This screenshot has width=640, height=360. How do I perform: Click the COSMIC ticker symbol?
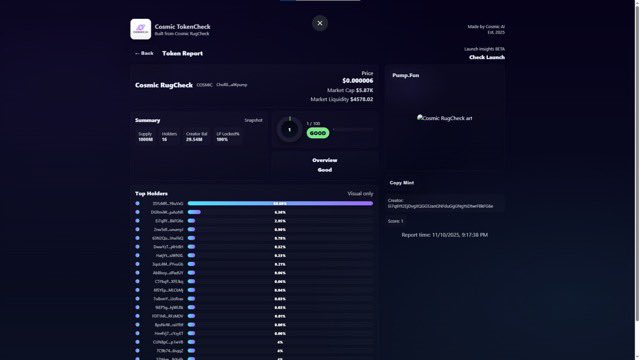(204, 85)
